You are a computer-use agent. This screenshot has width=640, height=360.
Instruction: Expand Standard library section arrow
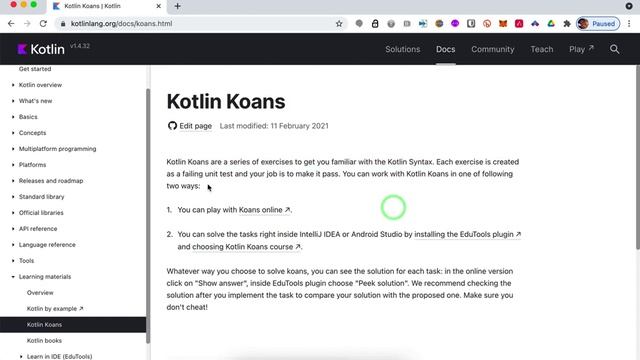pos(13,196)
